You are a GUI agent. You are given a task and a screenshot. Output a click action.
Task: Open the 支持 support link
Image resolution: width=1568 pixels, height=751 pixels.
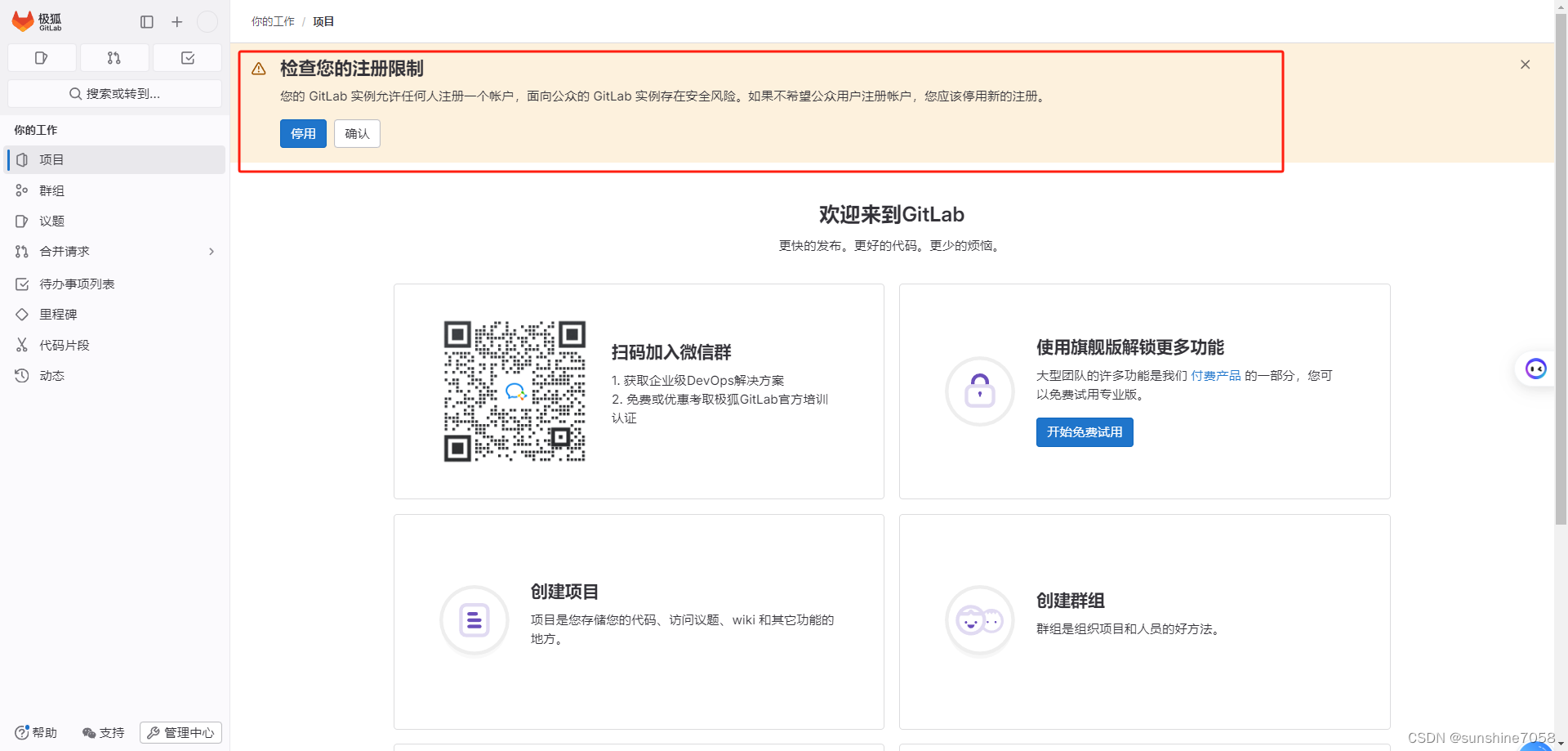(x=104, y=733)
